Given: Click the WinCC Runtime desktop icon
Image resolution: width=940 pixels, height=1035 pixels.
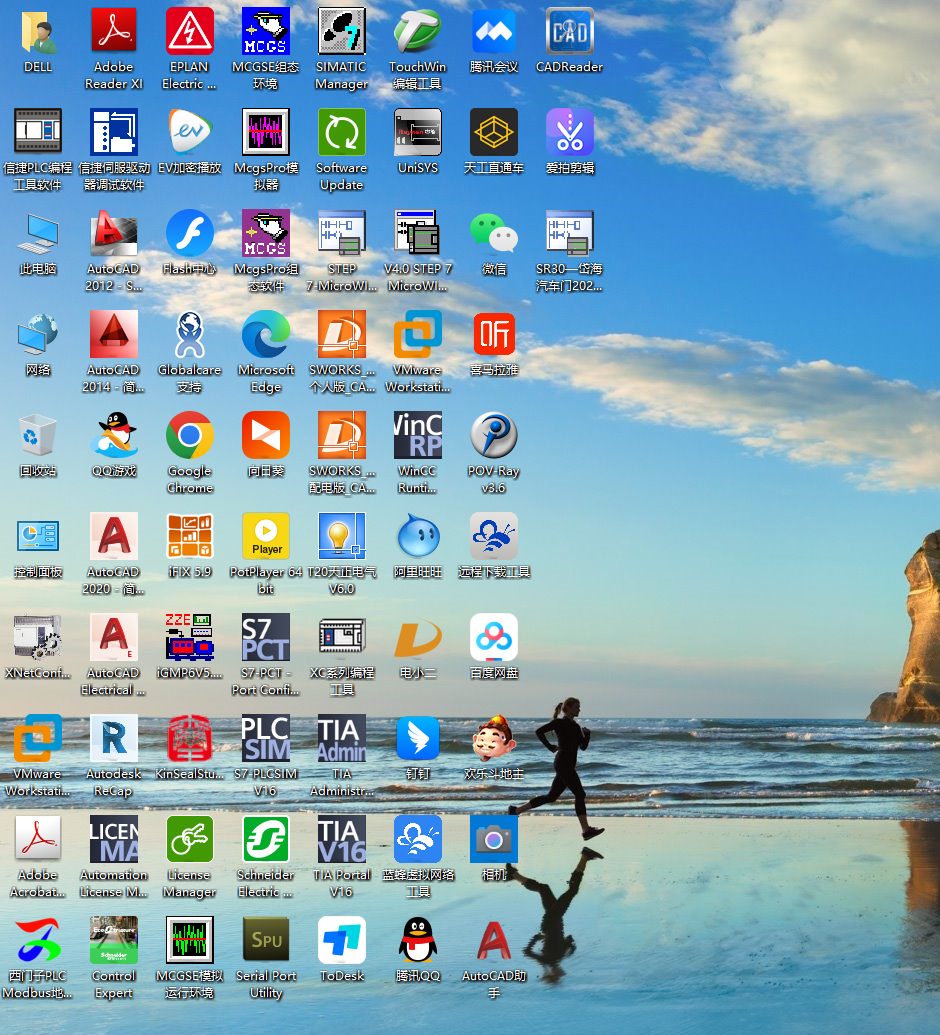Looking at the screenshot, I should pos(418,436).
